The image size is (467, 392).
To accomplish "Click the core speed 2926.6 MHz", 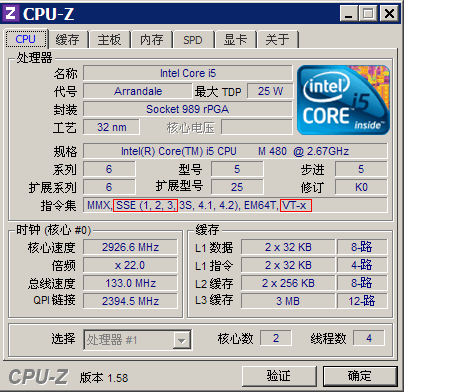I will tap(130, 247).
